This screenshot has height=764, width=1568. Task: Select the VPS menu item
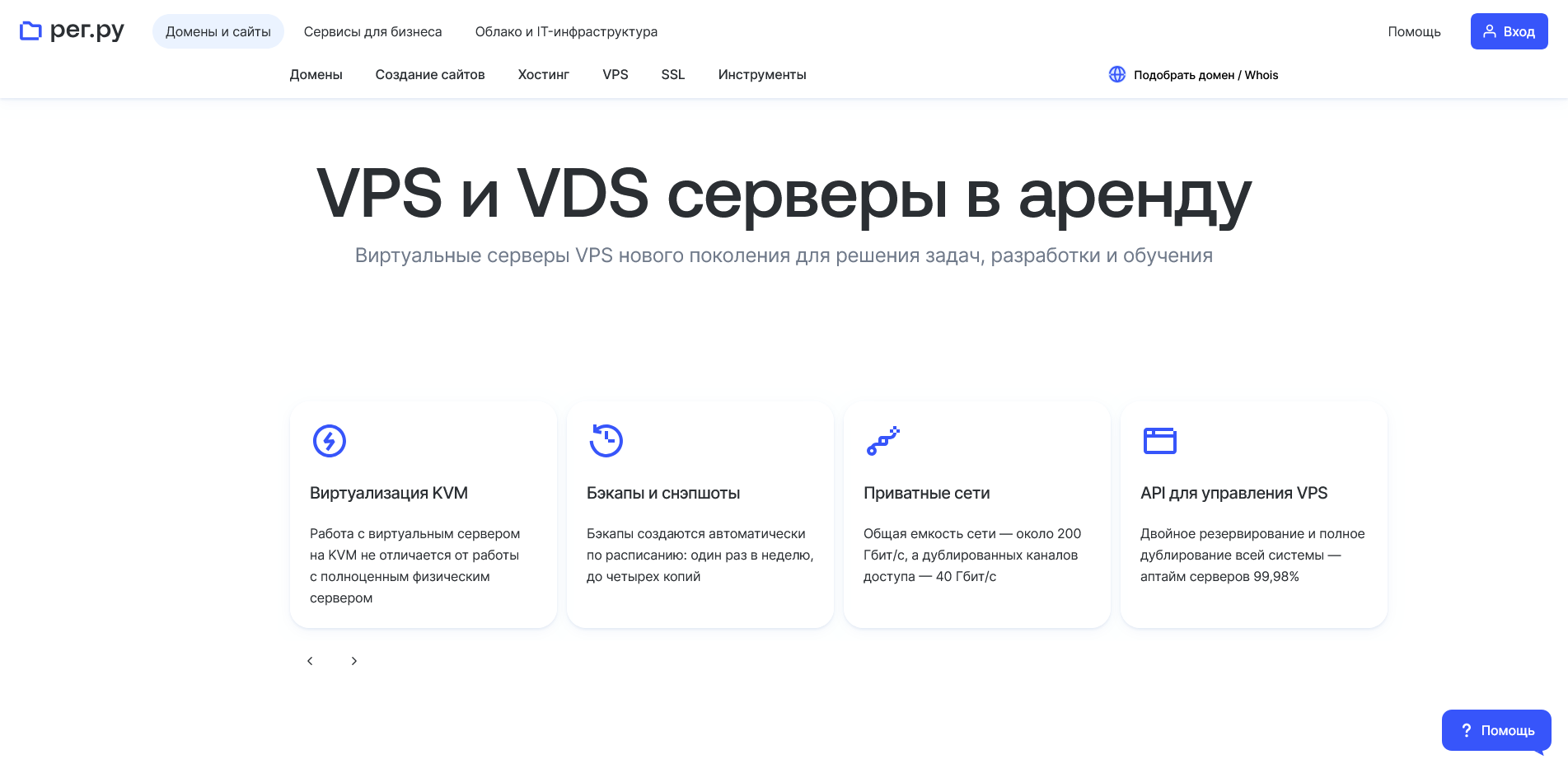point(615,74)
